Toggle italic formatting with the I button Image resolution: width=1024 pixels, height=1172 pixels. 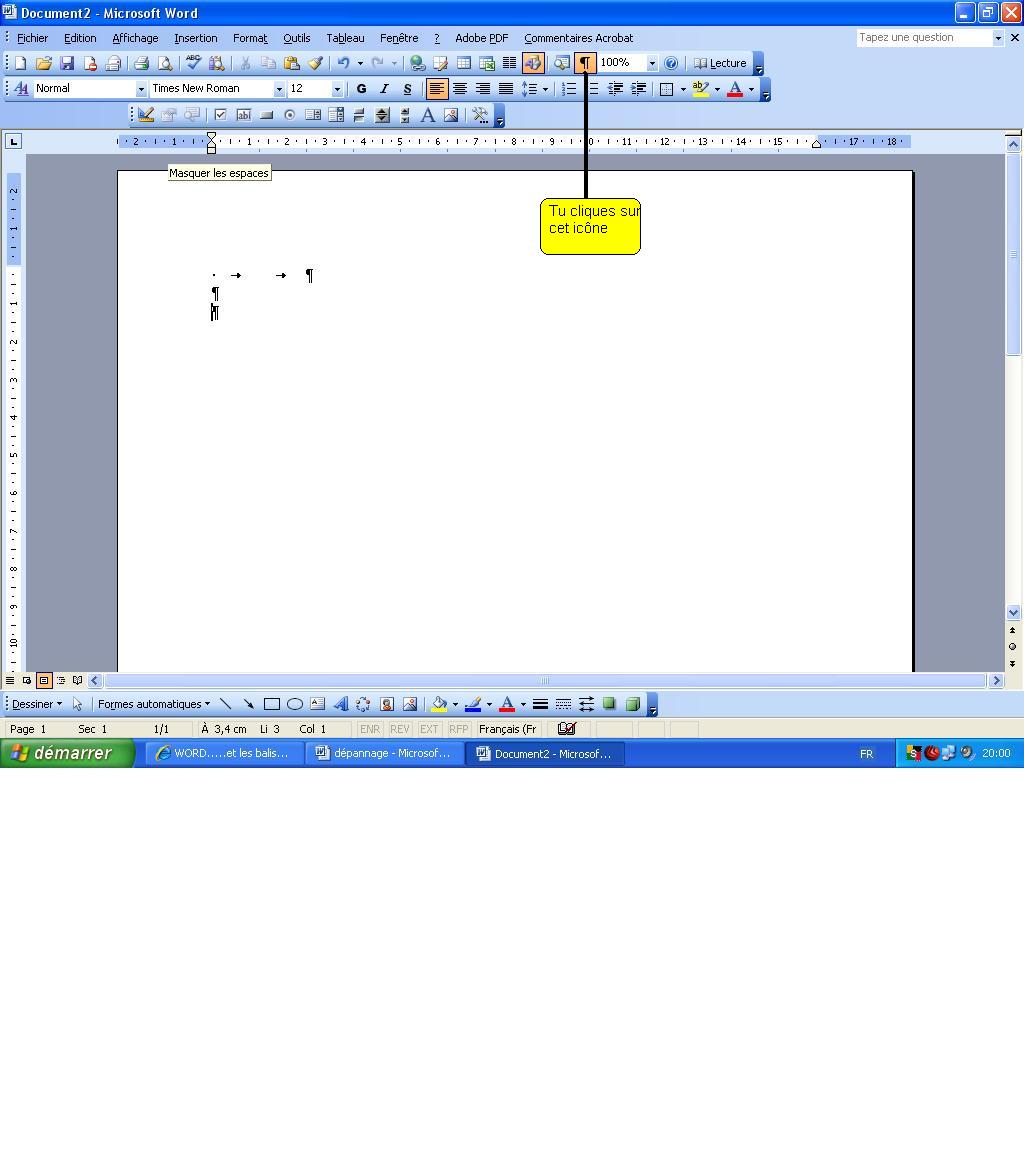pos(384,89)
